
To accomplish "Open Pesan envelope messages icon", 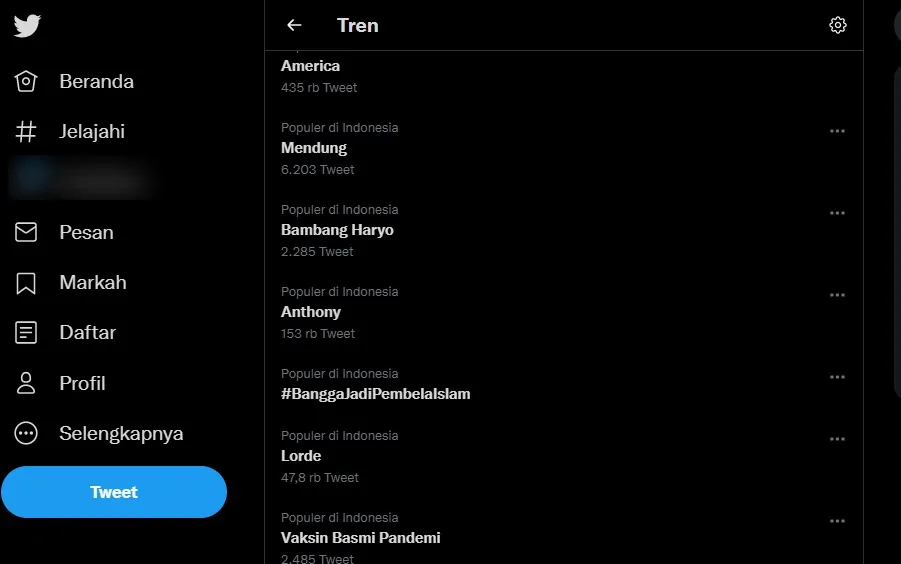I will click(26, 232).
